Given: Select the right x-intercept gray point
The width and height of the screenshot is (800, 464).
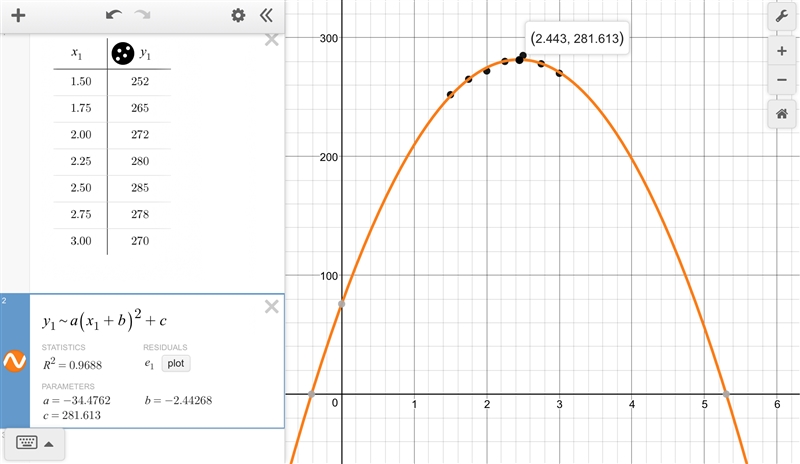Looking at the screenshot, I should coord(726,394).
